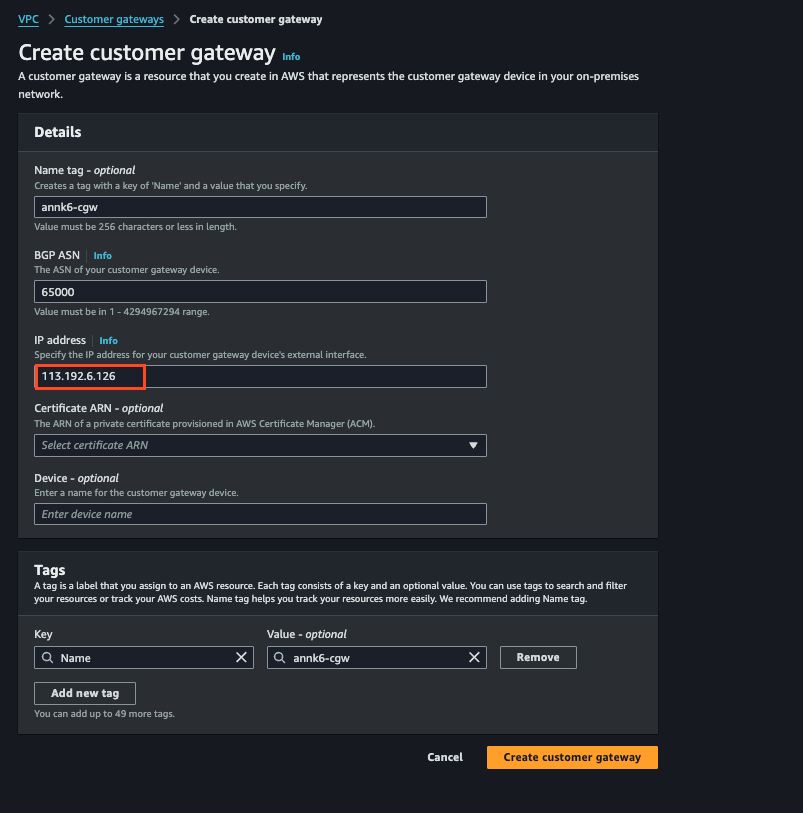Image resolution: width=803 pixels, height=813 pixels.
Task: Go to VPC breadcrumb
Action: (x=28, y=19)
